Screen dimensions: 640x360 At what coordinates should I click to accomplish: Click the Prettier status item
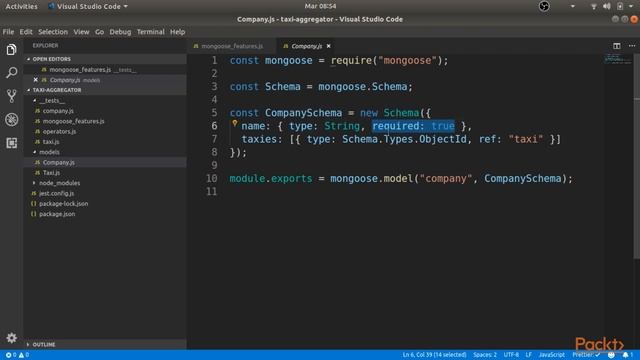click(x=586, y=355)
